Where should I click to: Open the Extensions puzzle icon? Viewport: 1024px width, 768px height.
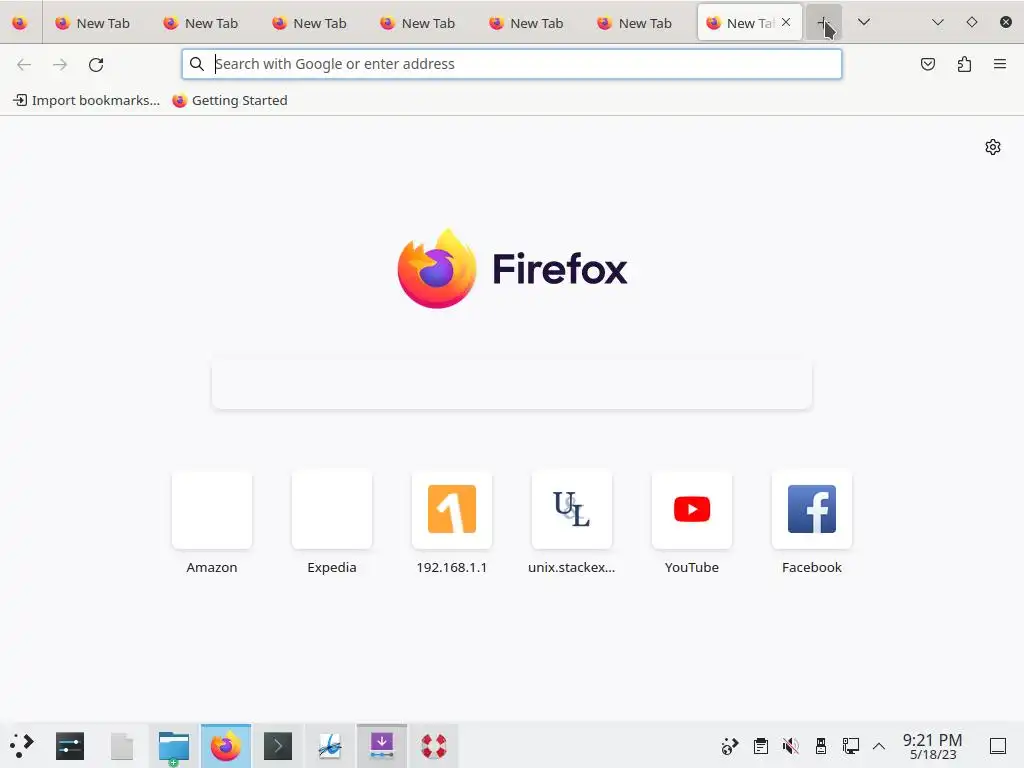(x=964, y=64)
